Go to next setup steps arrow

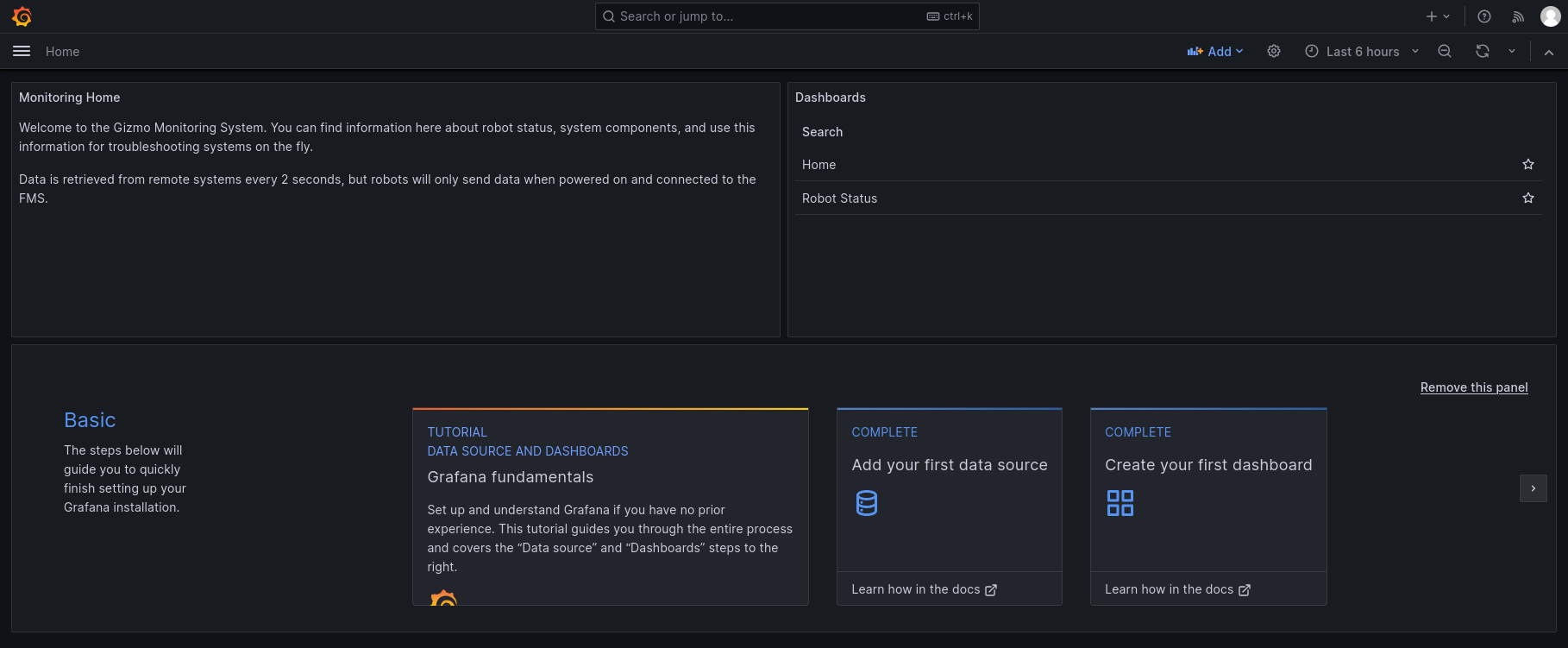click(x=1533, y=488)
